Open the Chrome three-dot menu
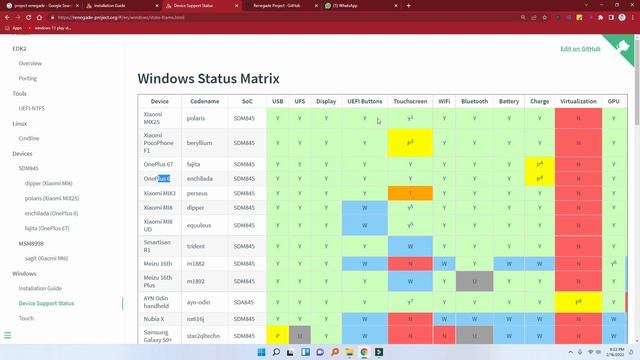Screen dimensions: 640x360 click(x=633, y=18)
